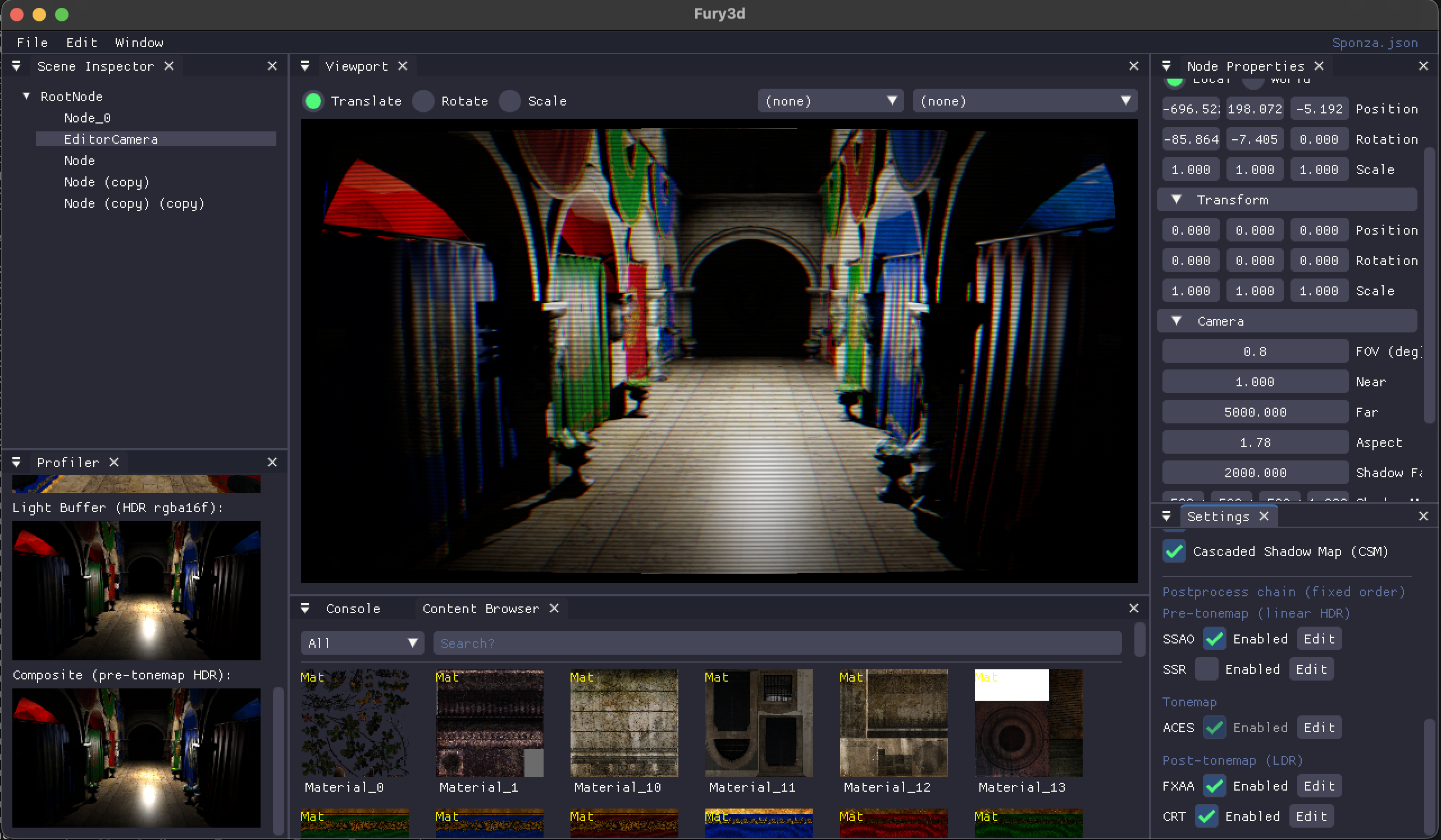1441x840 pixels.
Task: Select the Material_10 asset thumbnail
Action: [x=624, y=723]
